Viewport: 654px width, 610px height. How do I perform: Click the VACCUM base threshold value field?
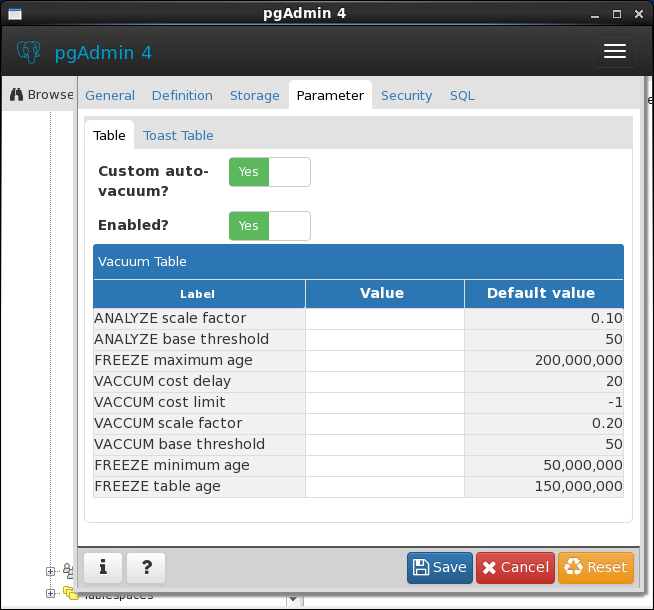coord(385,444)
